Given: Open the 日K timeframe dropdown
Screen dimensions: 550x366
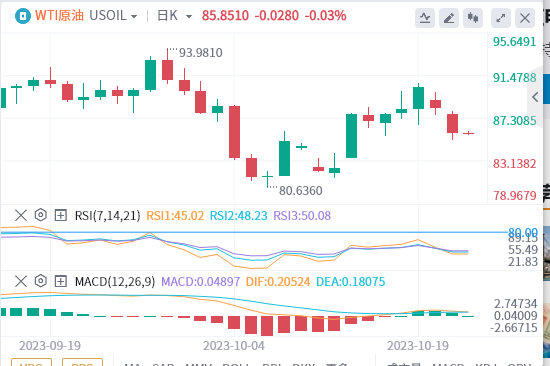Looking at the screenshot, I should click(x=174, y=16).
